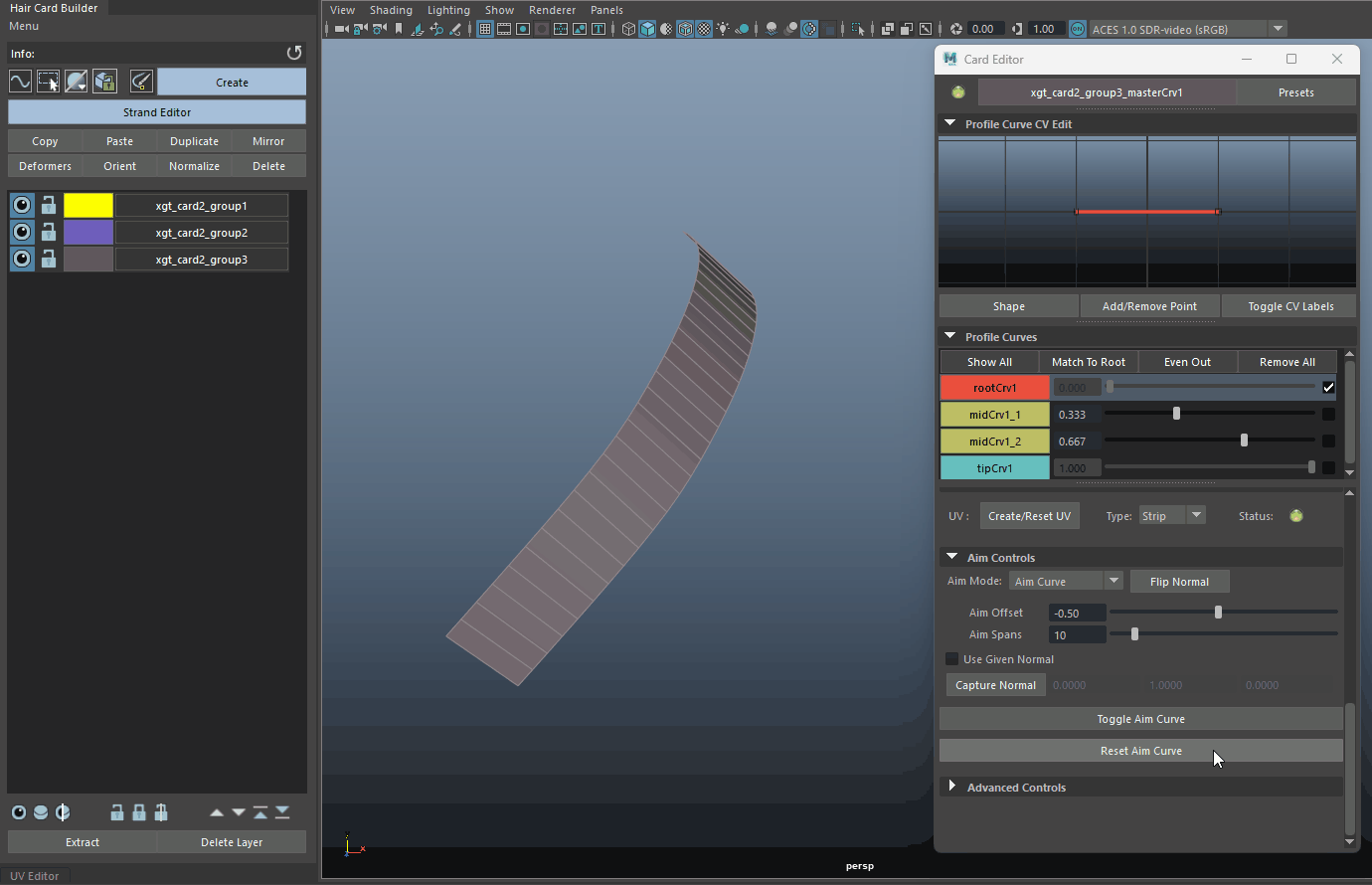Click the locked cube icon in Hair Card Builder
1372x885 pixels.
click(104, 82)
